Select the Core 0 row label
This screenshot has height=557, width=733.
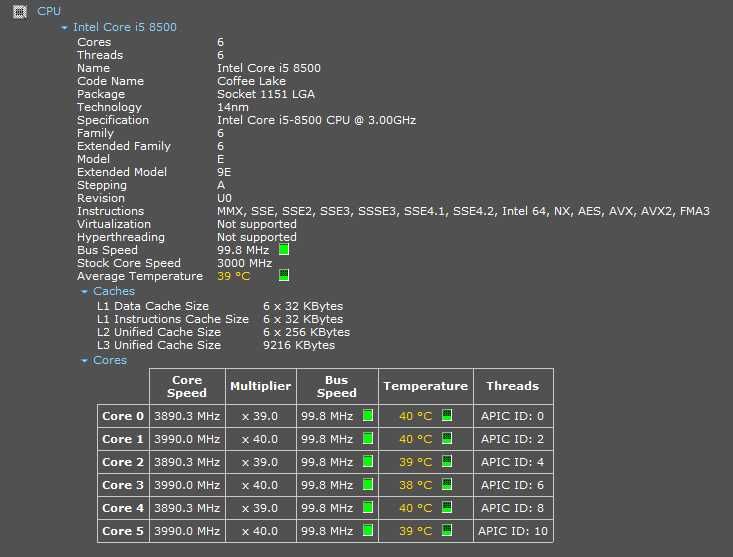click(x=123, y=416)
